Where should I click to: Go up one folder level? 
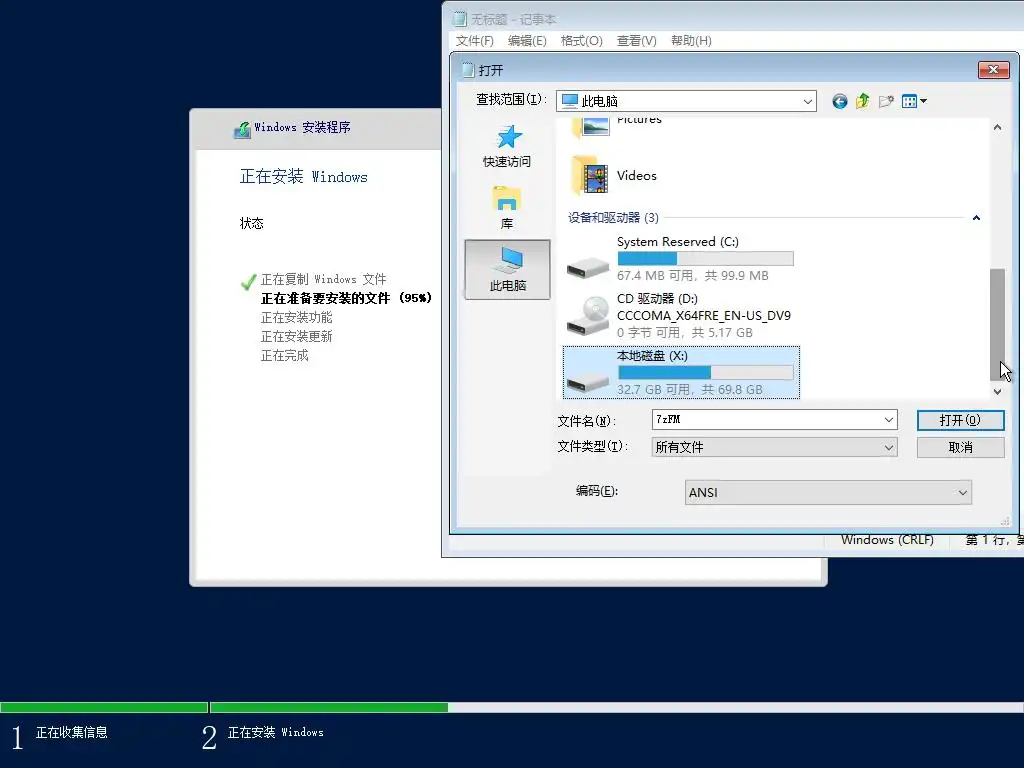click(x=863, y=101)
